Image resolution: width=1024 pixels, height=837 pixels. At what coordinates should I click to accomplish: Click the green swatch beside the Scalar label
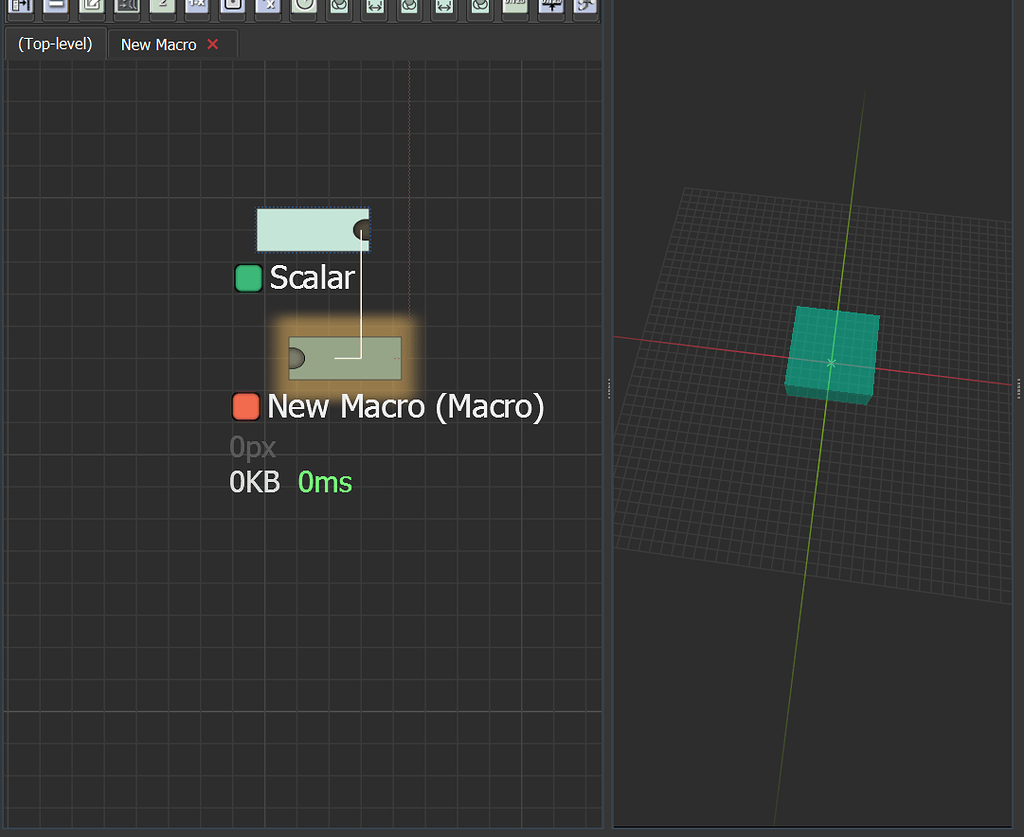(248, 278)
